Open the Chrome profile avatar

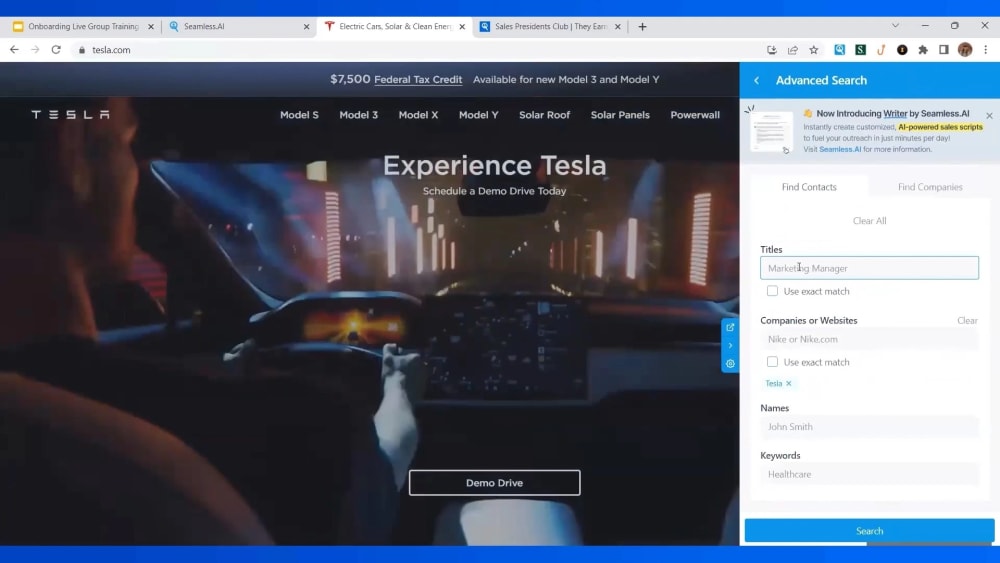[965, 50]
